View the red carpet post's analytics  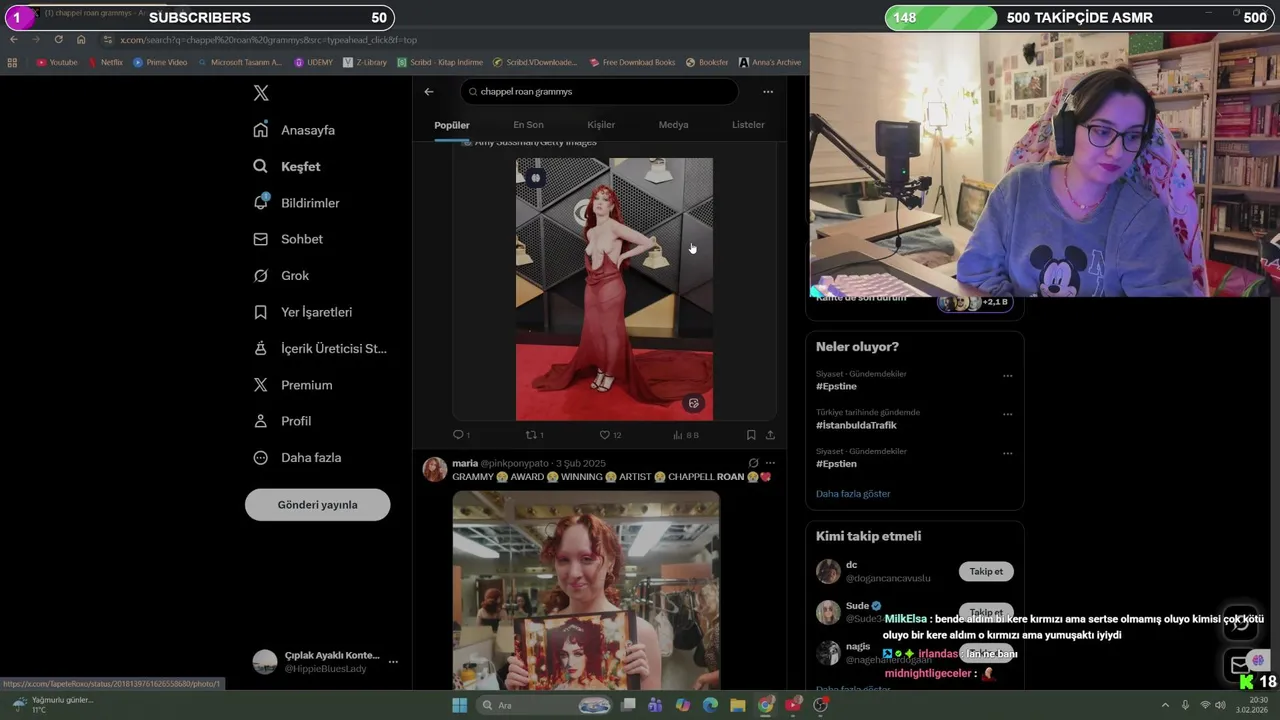click(679, 435)
